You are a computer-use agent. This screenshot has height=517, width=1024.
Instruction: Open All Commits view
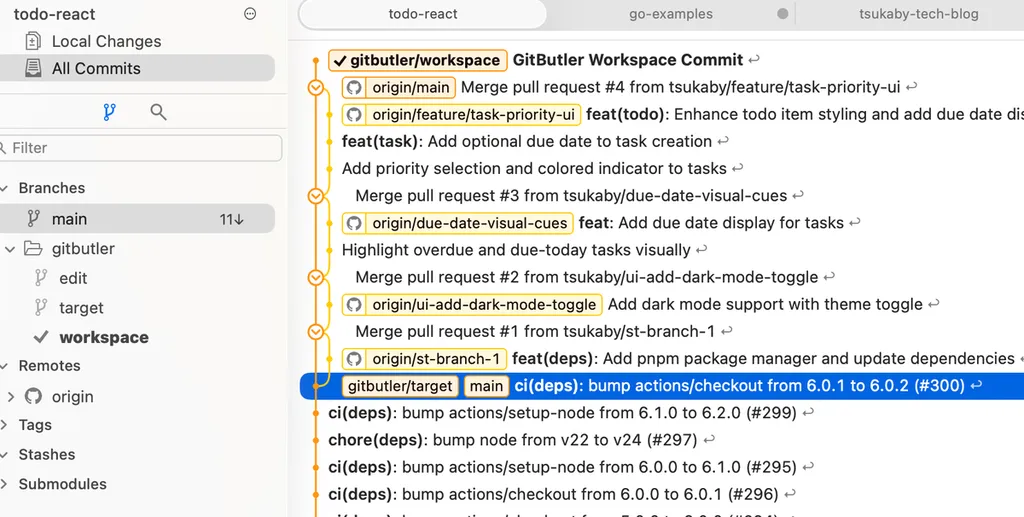click(96, 68)
